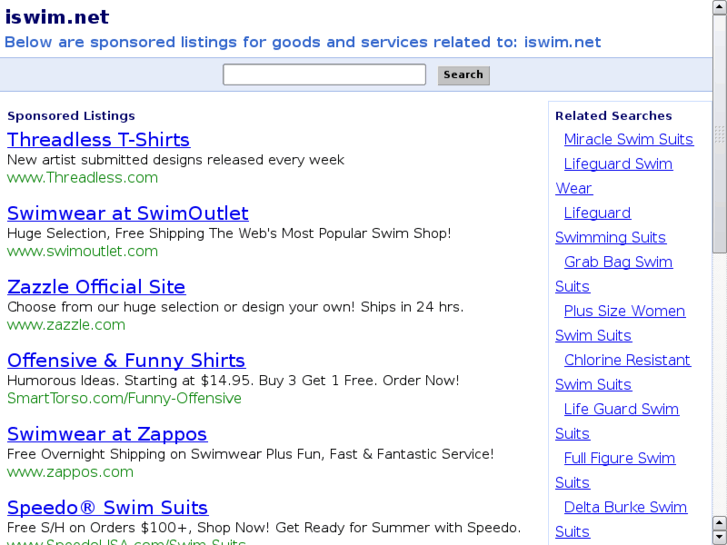Select Life Guard Swim Suits search

(621, 409)
